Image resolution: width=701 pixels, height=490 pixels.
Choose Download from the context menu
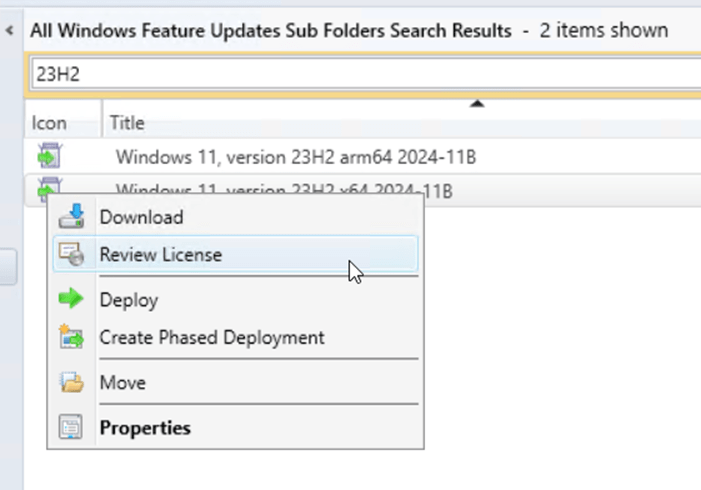(x=141, y=217)
